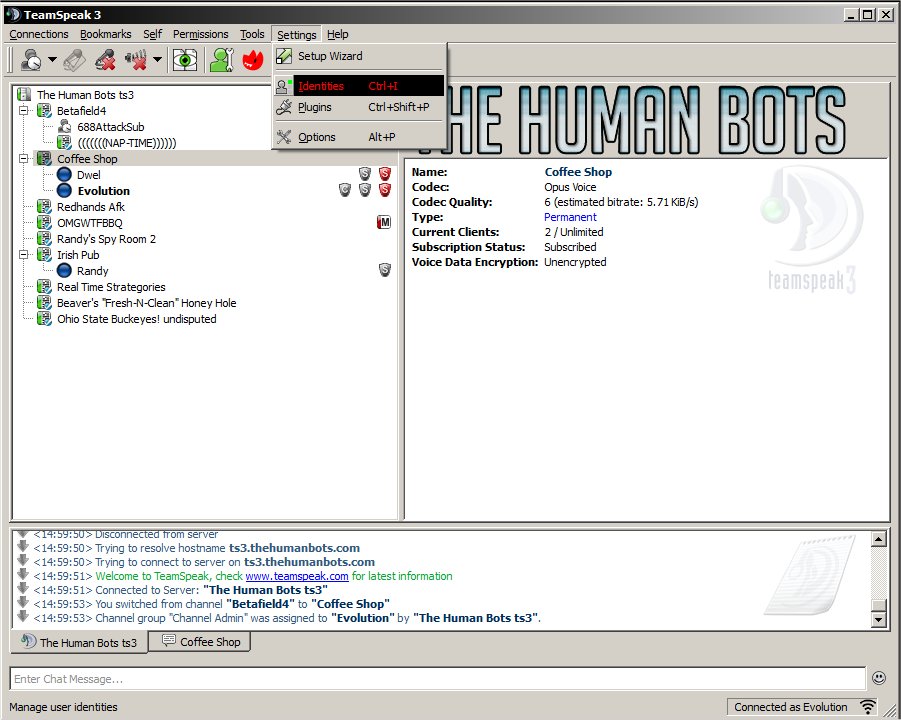
Task: Toggle the Mute Speakers toolbar icon
Action: 136,59
